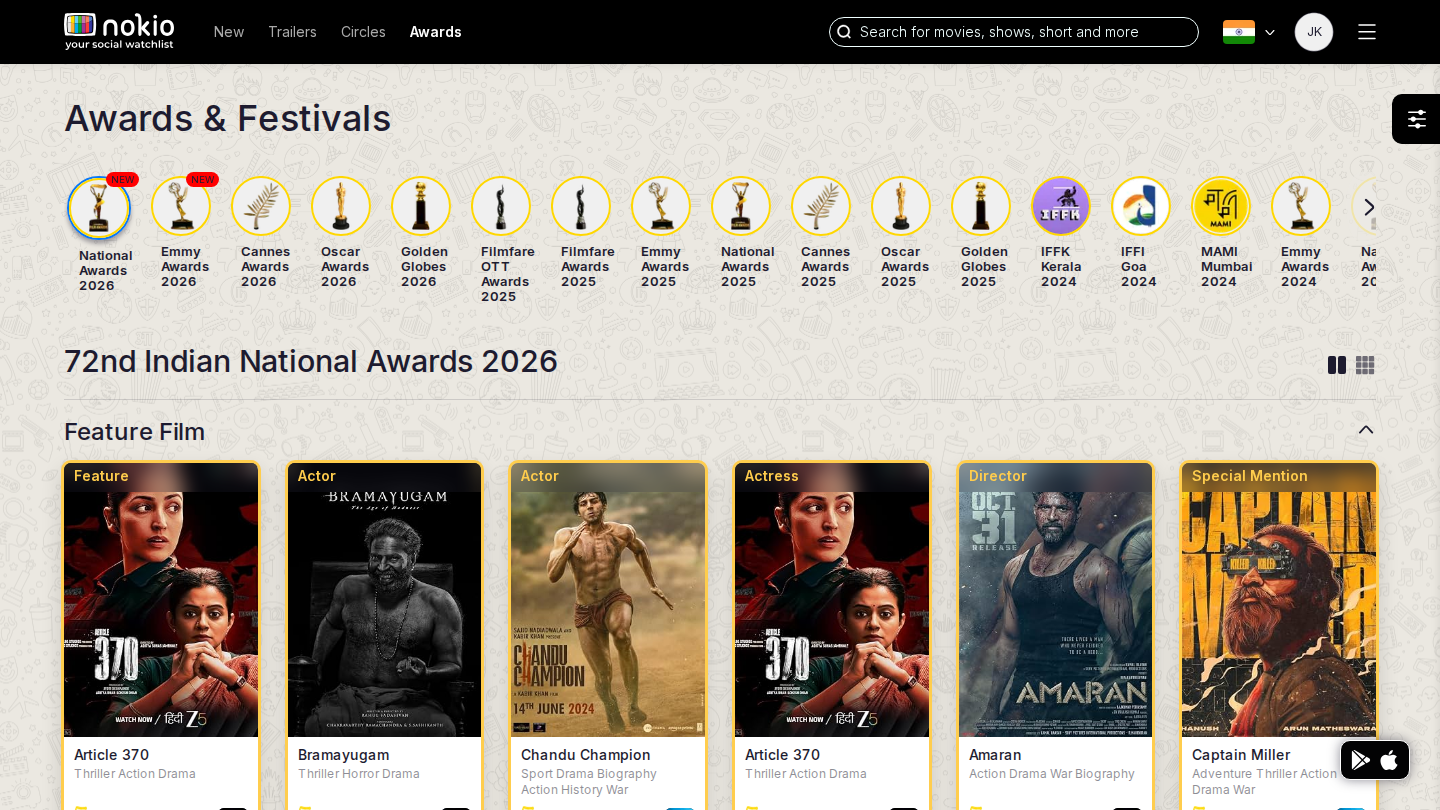Image resolution: width=1440 pixels, height=810 pixels.
Task: Click the "Awards & Festivals" page heading
Action: click(228, 118)
